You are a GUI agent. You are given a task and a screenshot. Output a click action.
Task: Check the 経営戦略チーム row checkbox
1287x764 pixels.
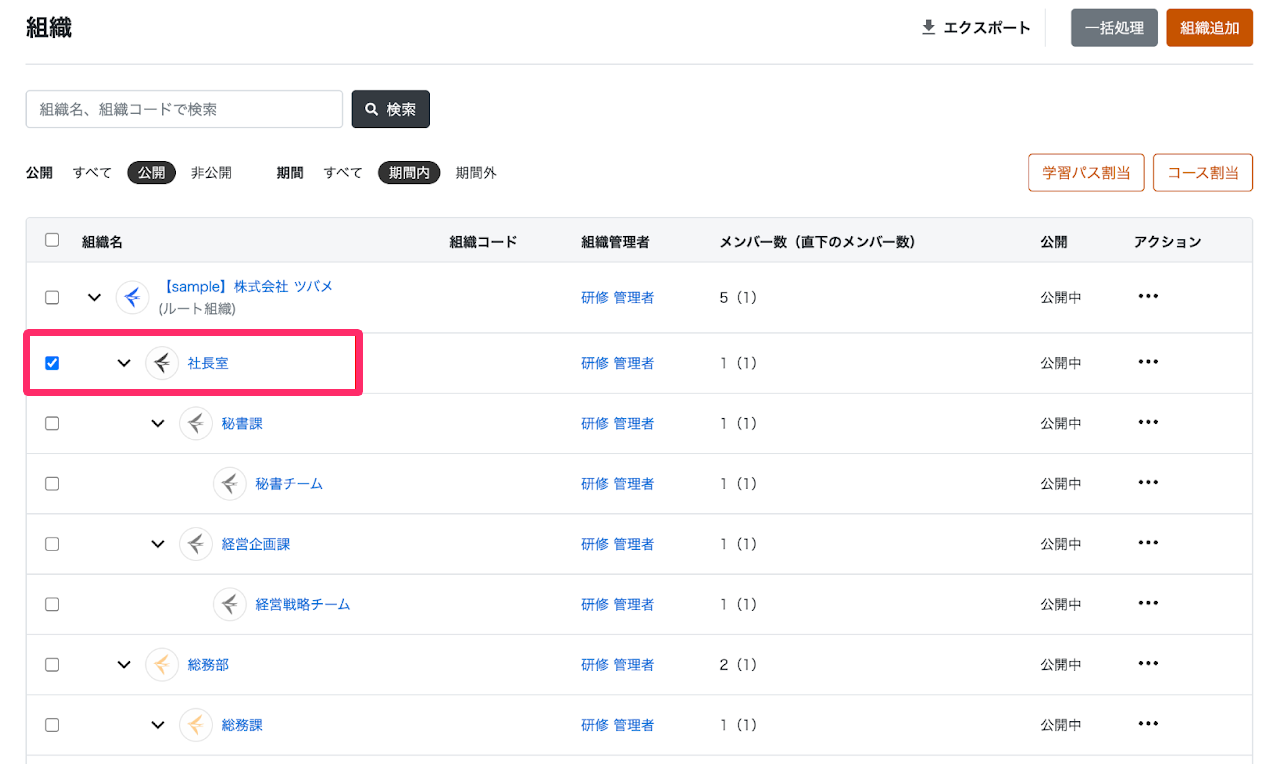(52, 604)
